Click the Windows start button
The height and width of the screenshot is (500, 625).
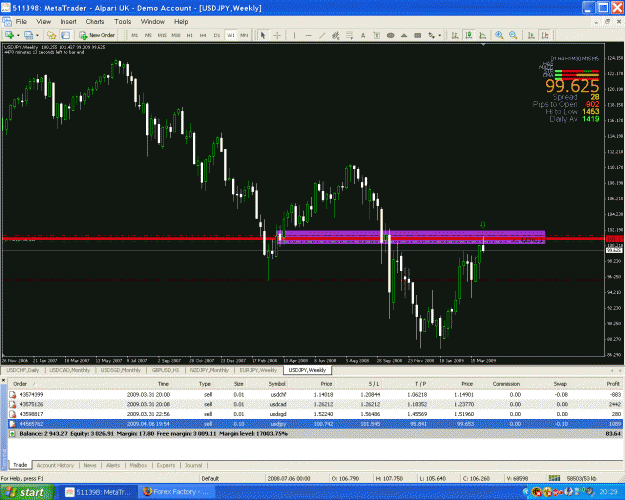[27, 492]
